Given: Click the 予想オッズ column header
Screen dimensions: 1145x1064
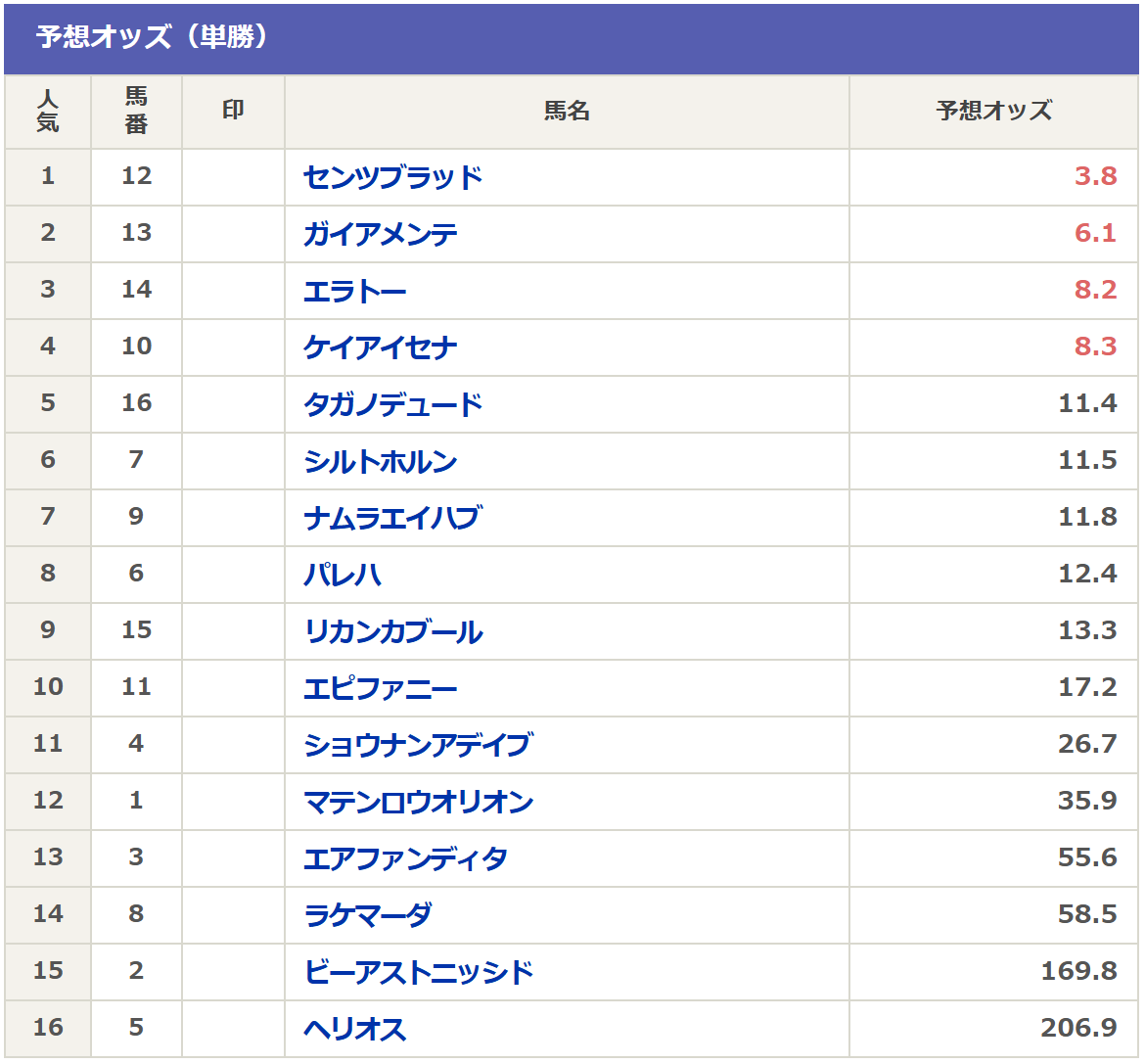Looking at the screenshot, I should (x=993, y=111).
